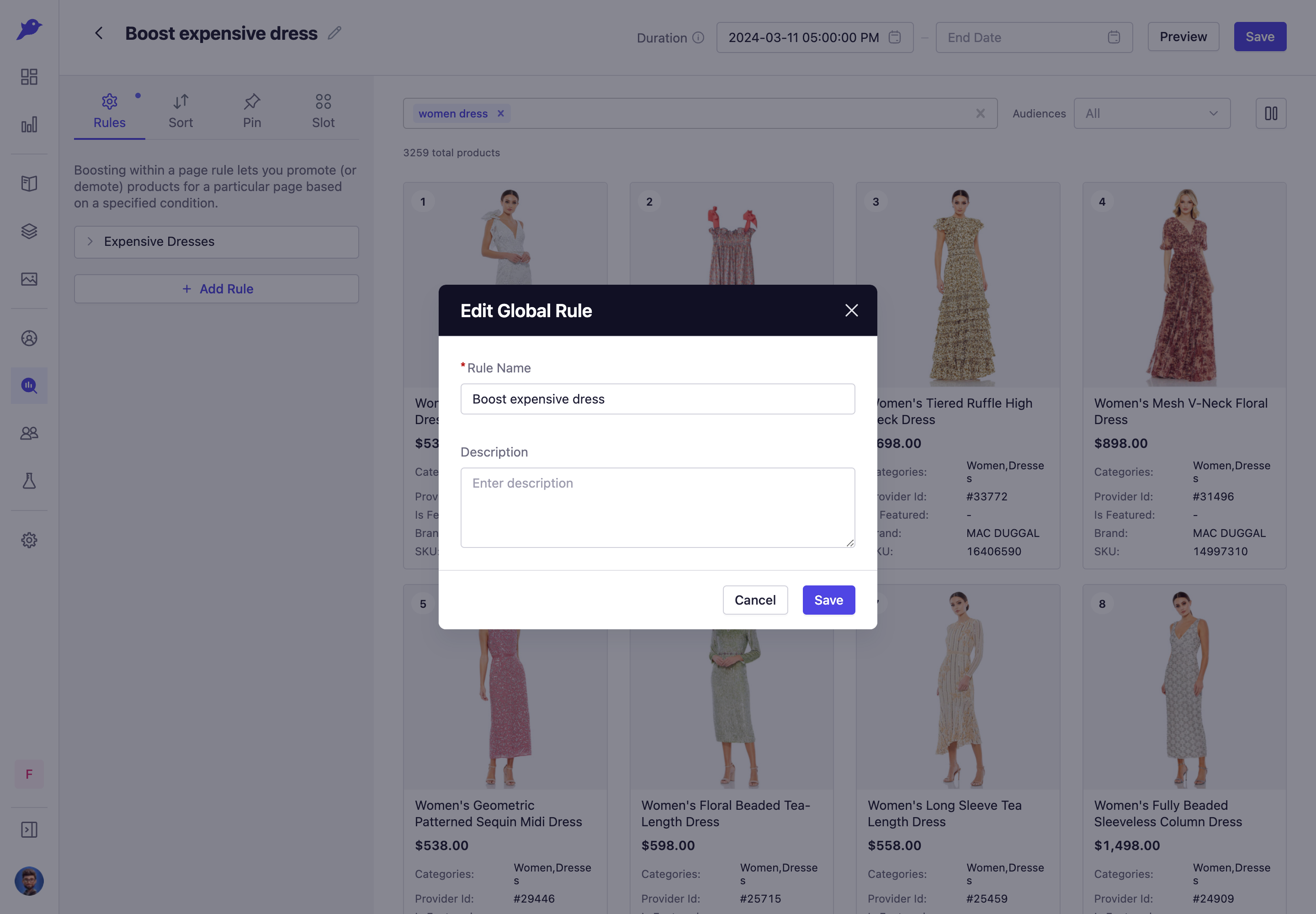Open the start date calendar icon
Screen dimensions: 1316x914
click(x=895, y=37)
